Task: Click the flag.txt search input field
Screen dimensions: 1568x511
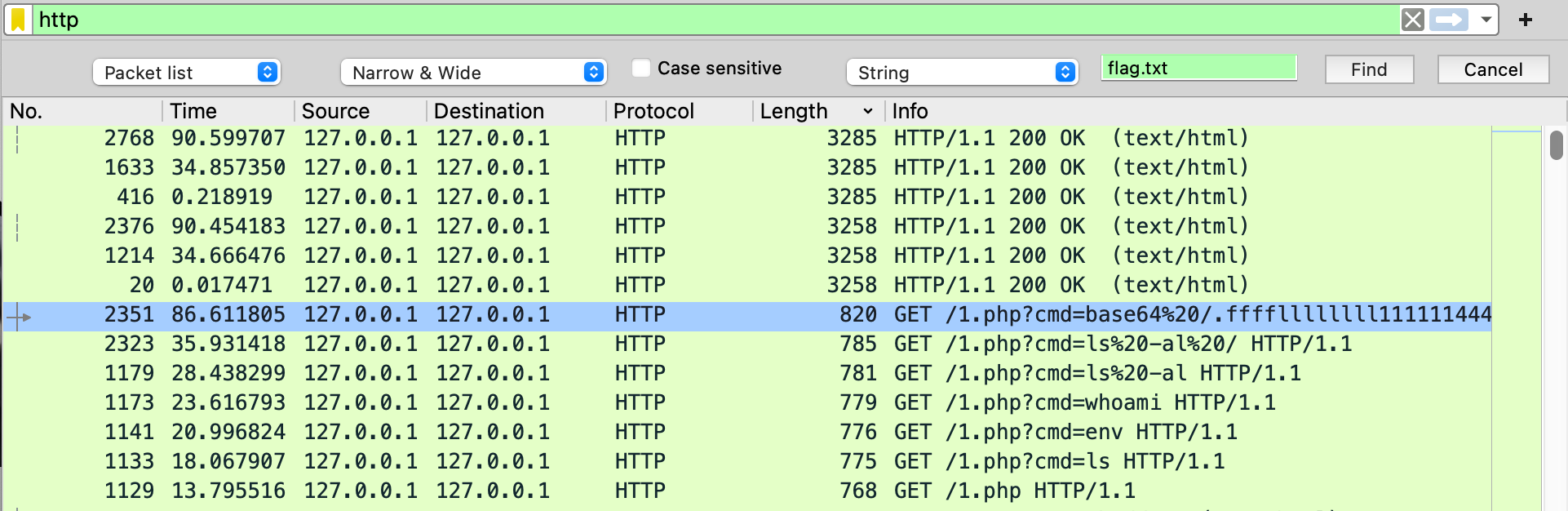Action: tap(1198, 69)
